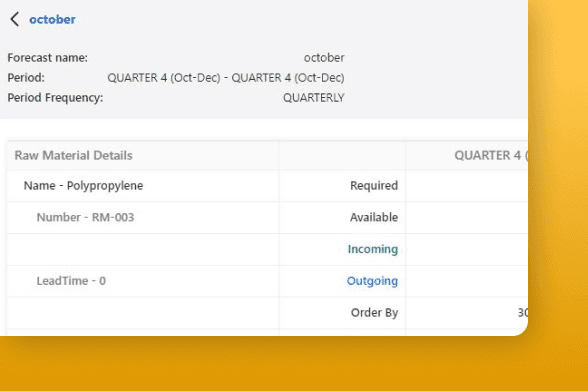Click the QUARTER 4 (Oct-Dec) period value
Viewport: 588px width, 392px height.
pyautogui.click(x=226, y=78)
